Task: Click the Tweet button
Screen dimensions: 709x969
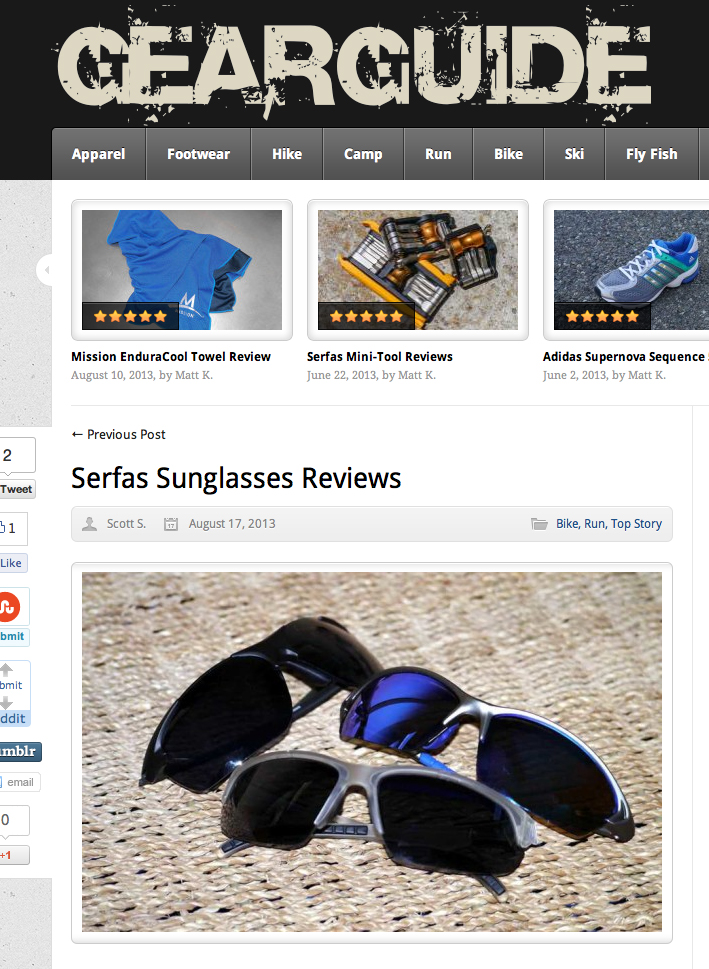Action: point(17,489)
